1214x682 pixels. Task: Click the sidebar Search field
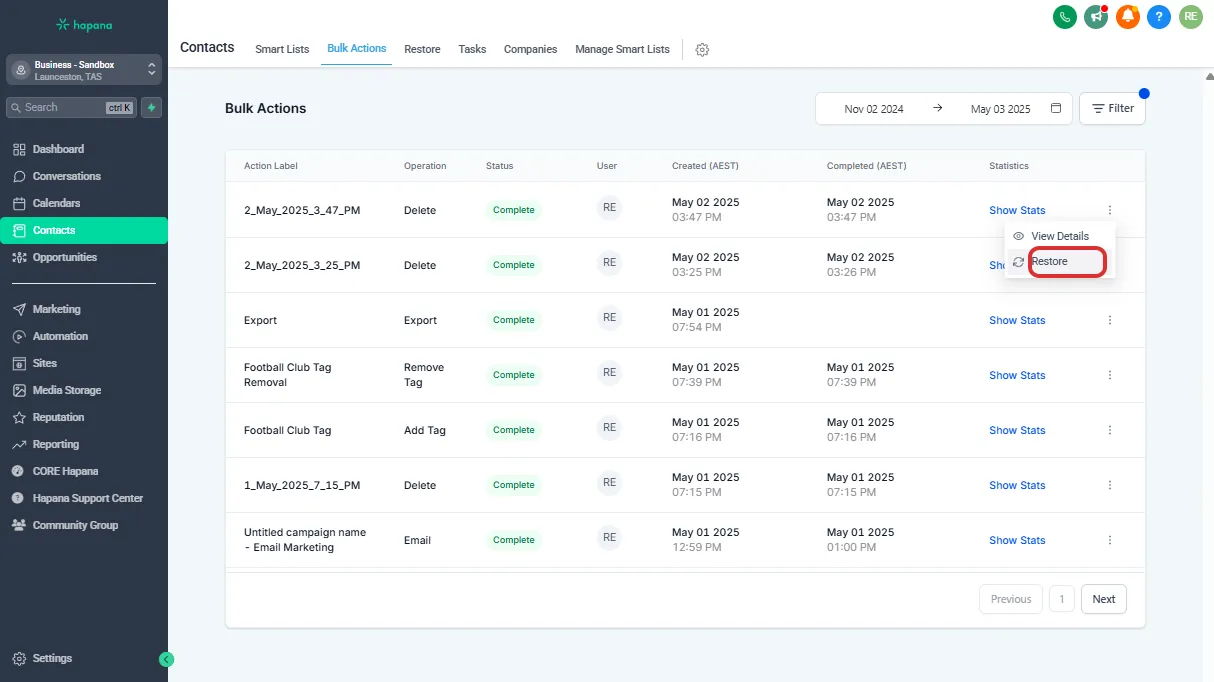65,107
